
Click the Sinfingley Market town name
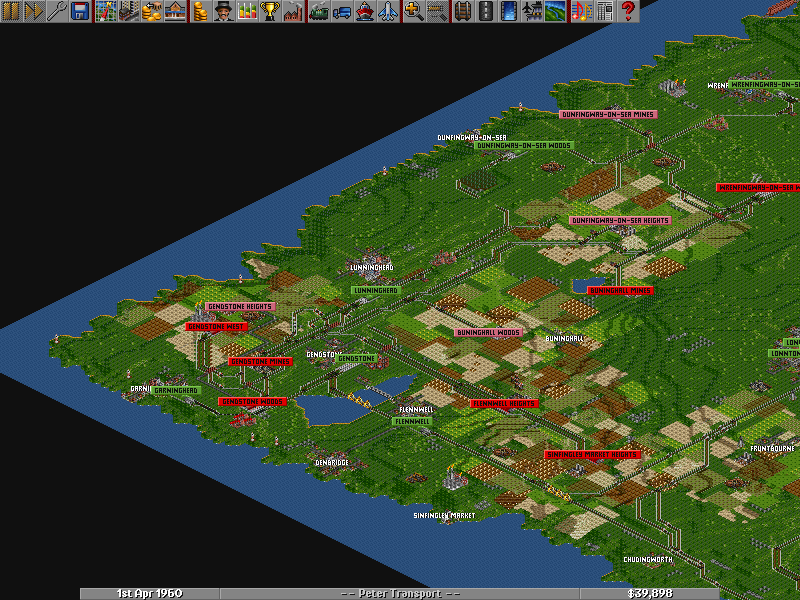tap(444, 515)
